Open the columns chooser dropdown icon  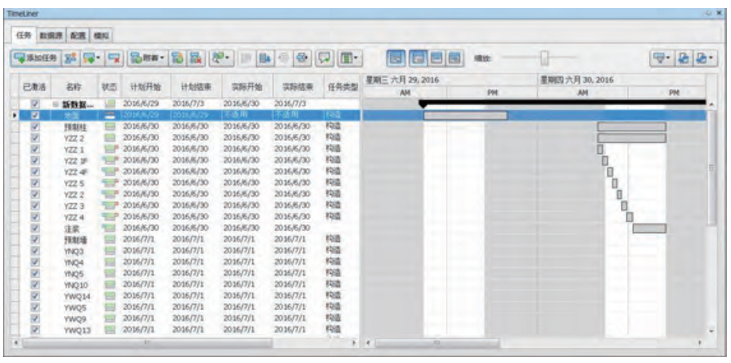point(349,59)
